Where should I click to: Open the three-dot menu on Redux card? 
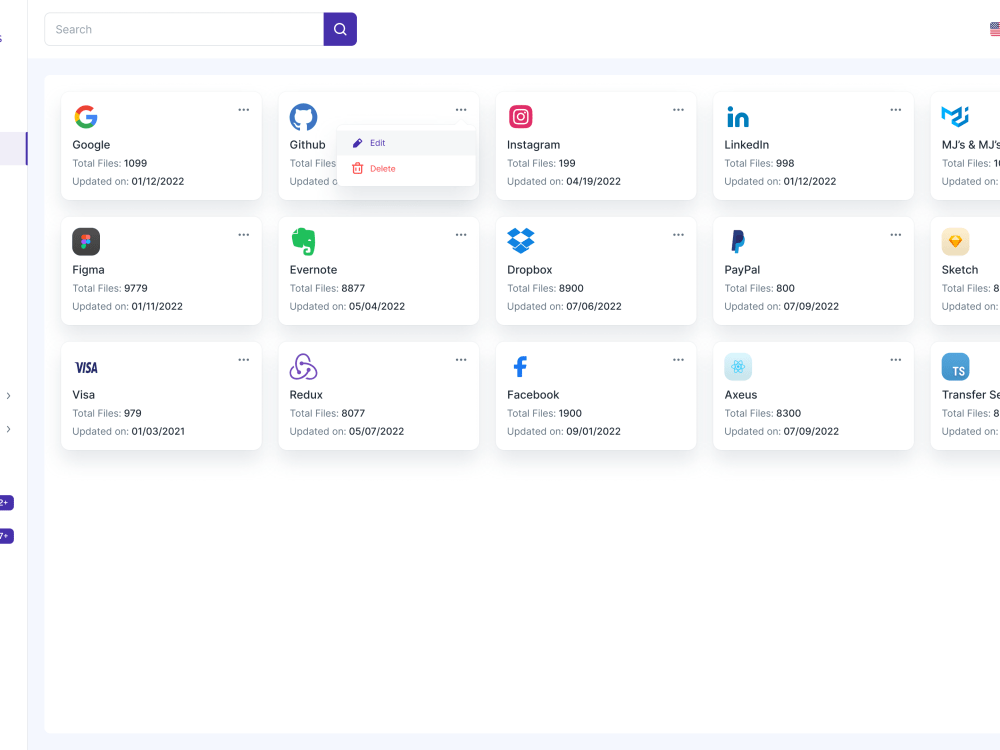tap(461, 360)
